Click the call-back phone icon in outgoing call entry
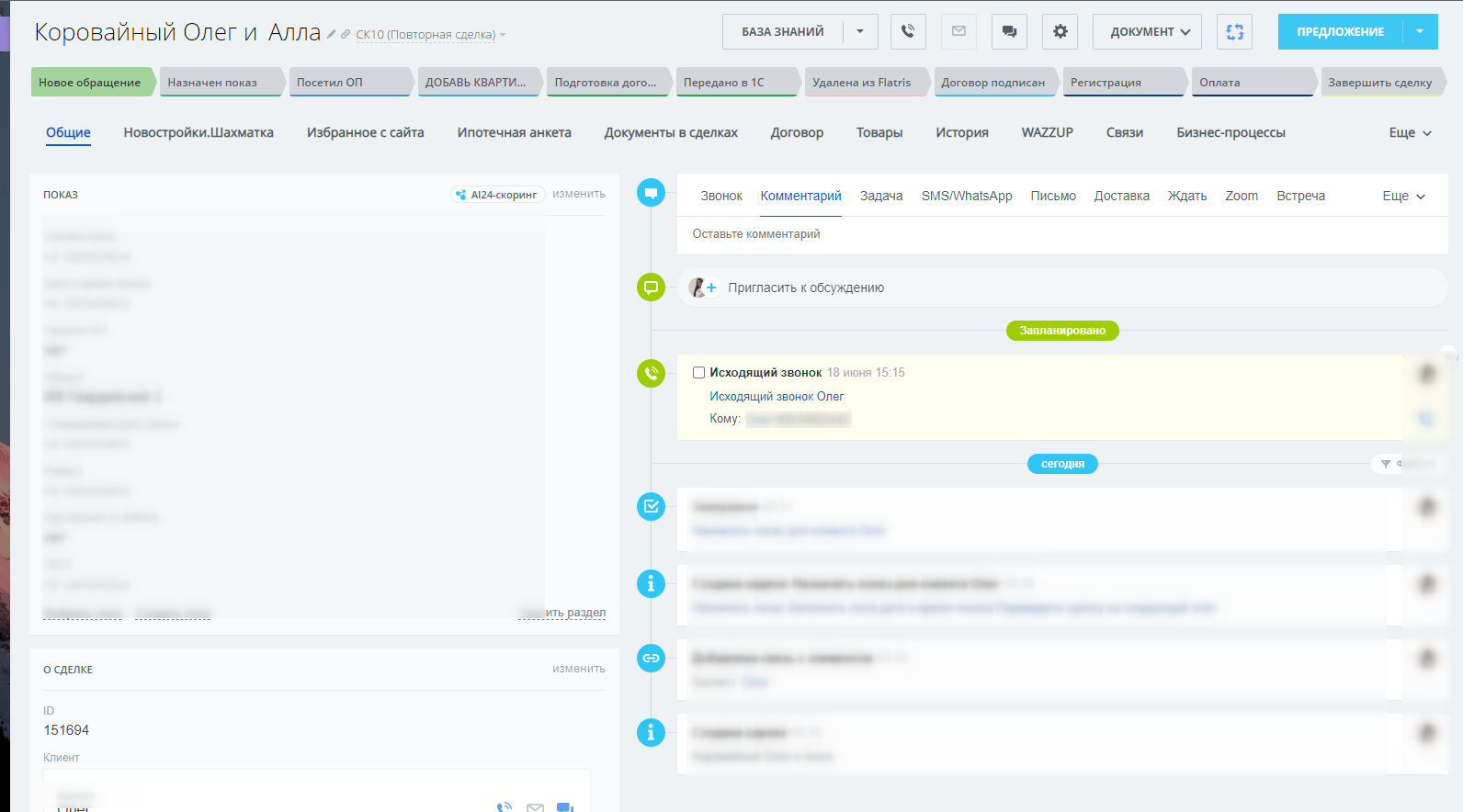 coord(1426,419)
